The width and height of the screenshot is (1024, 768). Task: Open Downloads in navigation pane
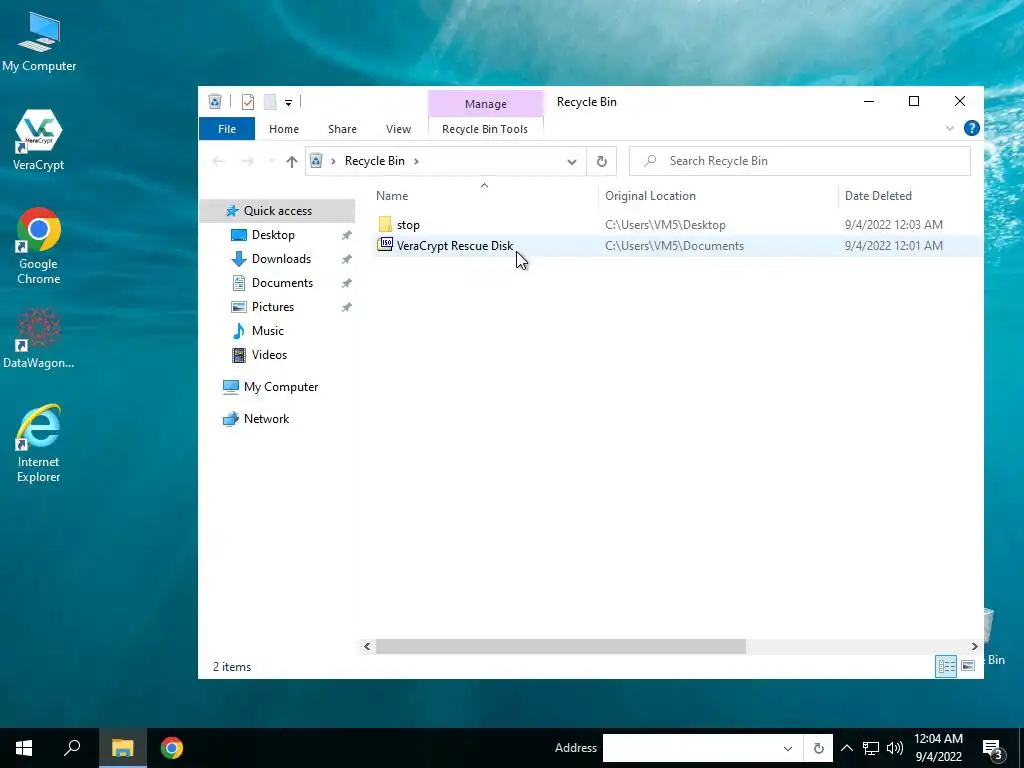[281, 259]
